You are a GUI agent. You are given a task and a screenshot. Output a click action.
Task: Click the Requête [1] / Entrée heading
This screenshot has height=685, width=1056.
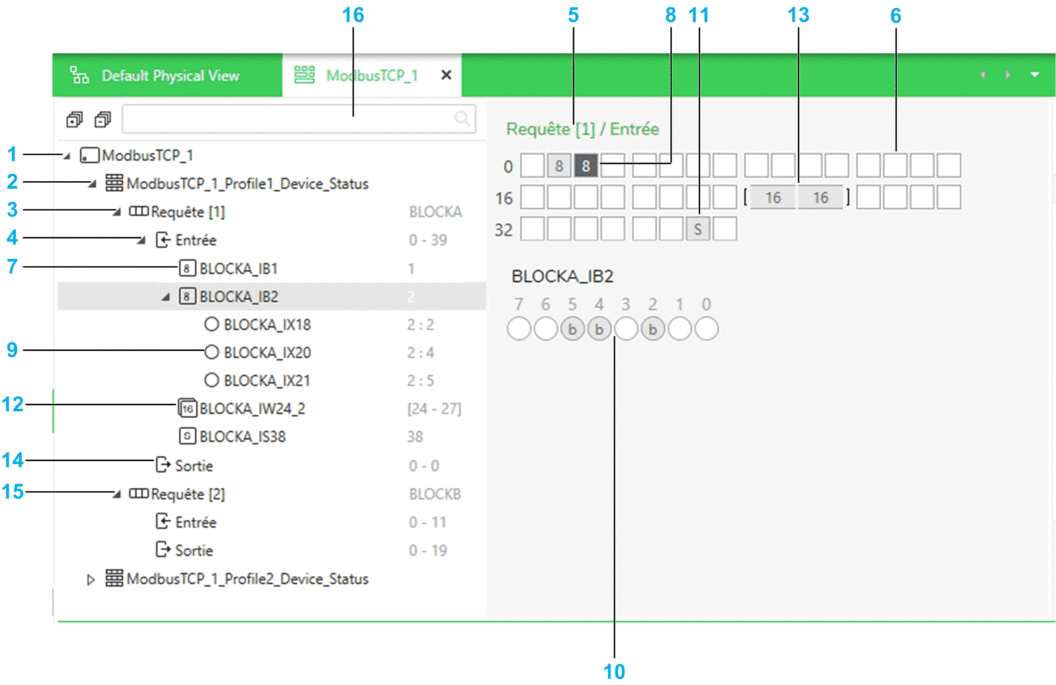(x=583, y=129)
